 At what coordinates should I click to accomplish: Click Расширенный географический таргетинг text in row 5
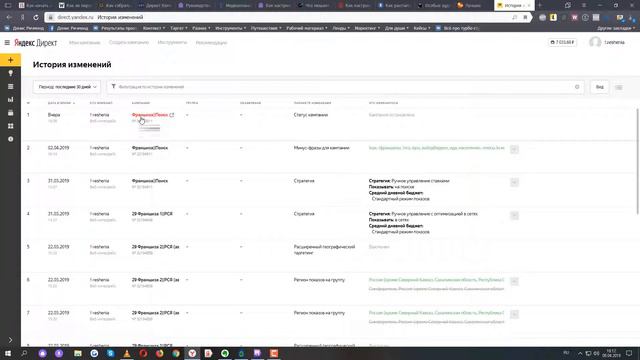(324, 250)
